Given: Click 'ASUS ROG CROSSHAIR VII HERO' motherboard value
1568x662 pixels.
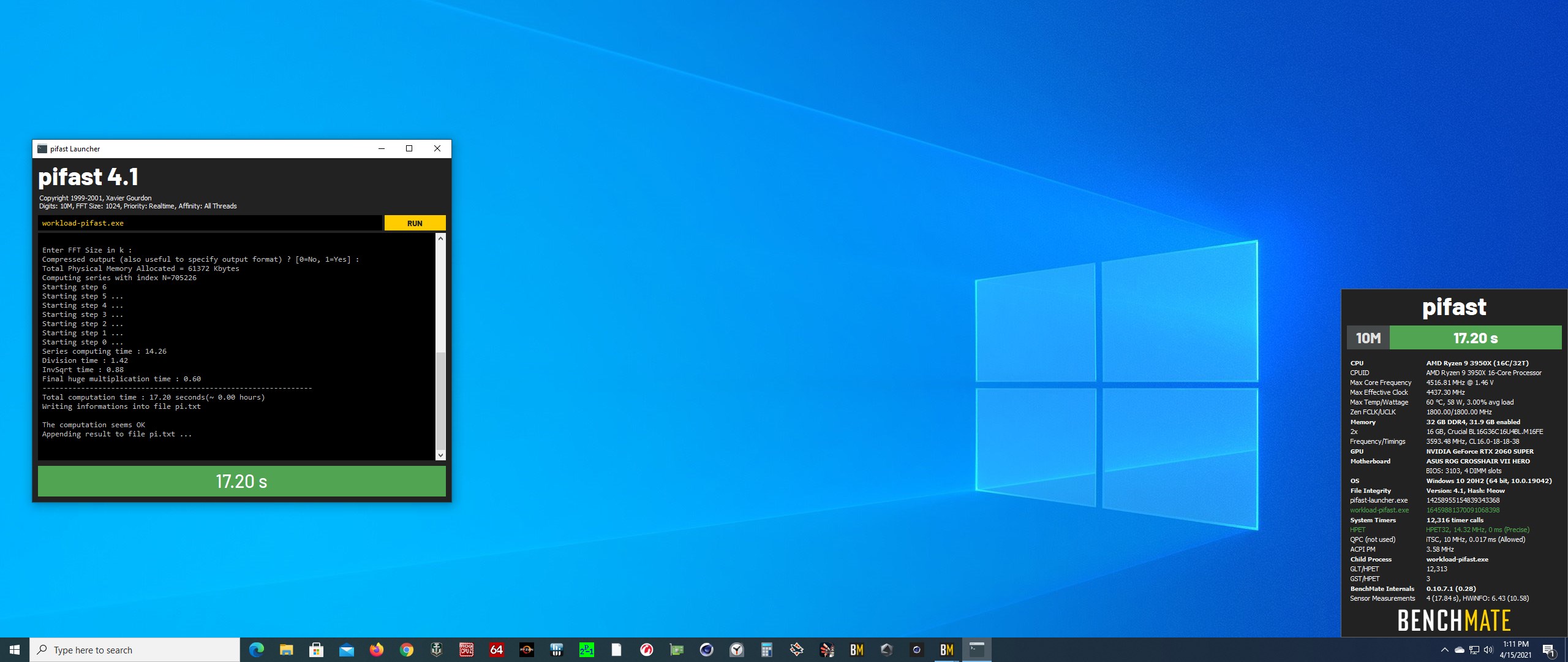Looking at the screenshot, I should coord(1478,461).
